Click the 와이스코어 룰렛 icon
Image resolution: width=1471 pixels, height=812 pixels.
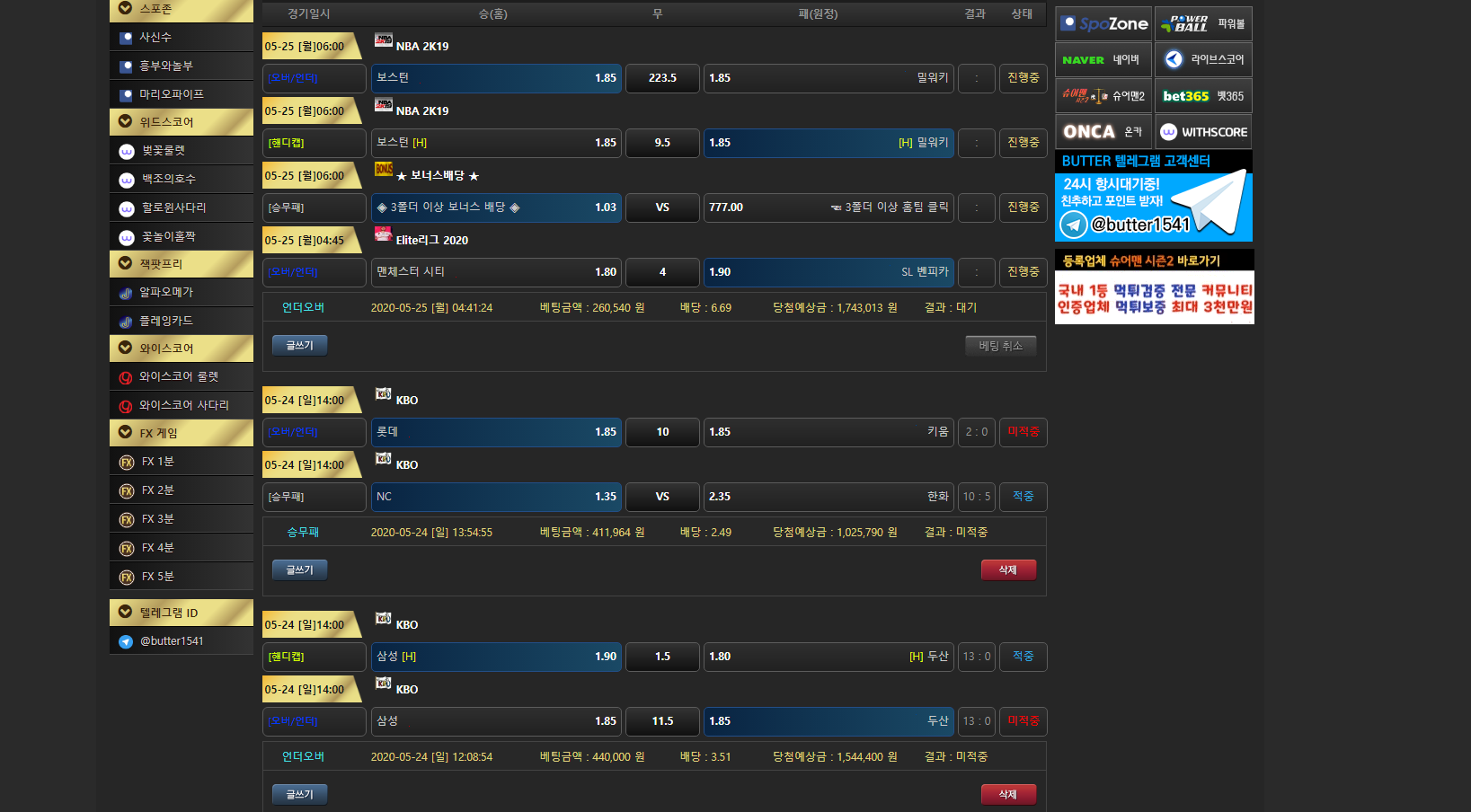(x=126, y=378)
